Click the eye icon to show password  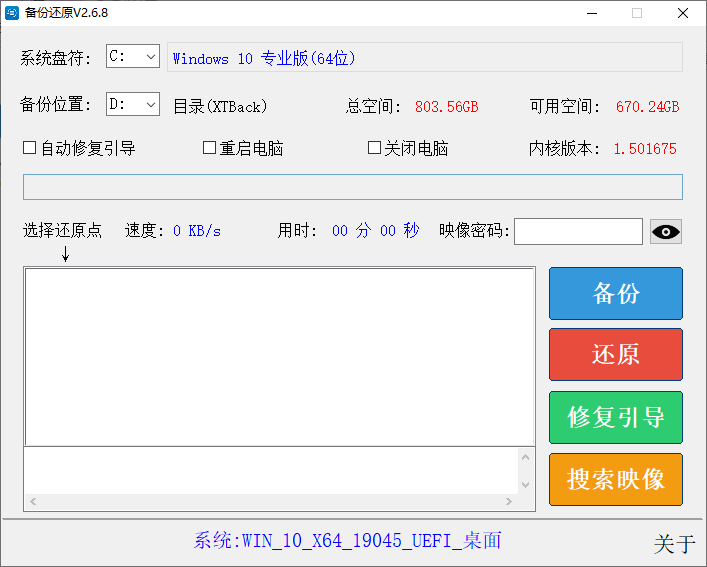coord(666,232)
